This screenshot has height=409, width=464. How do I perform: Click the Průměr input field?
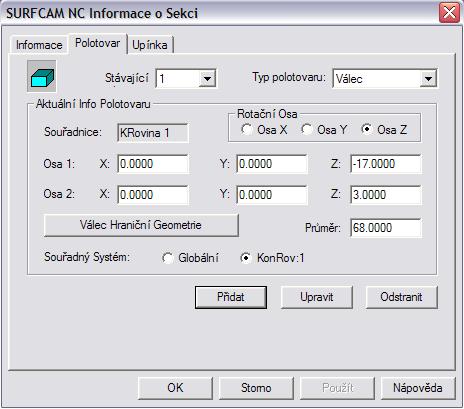click(386, 228)
